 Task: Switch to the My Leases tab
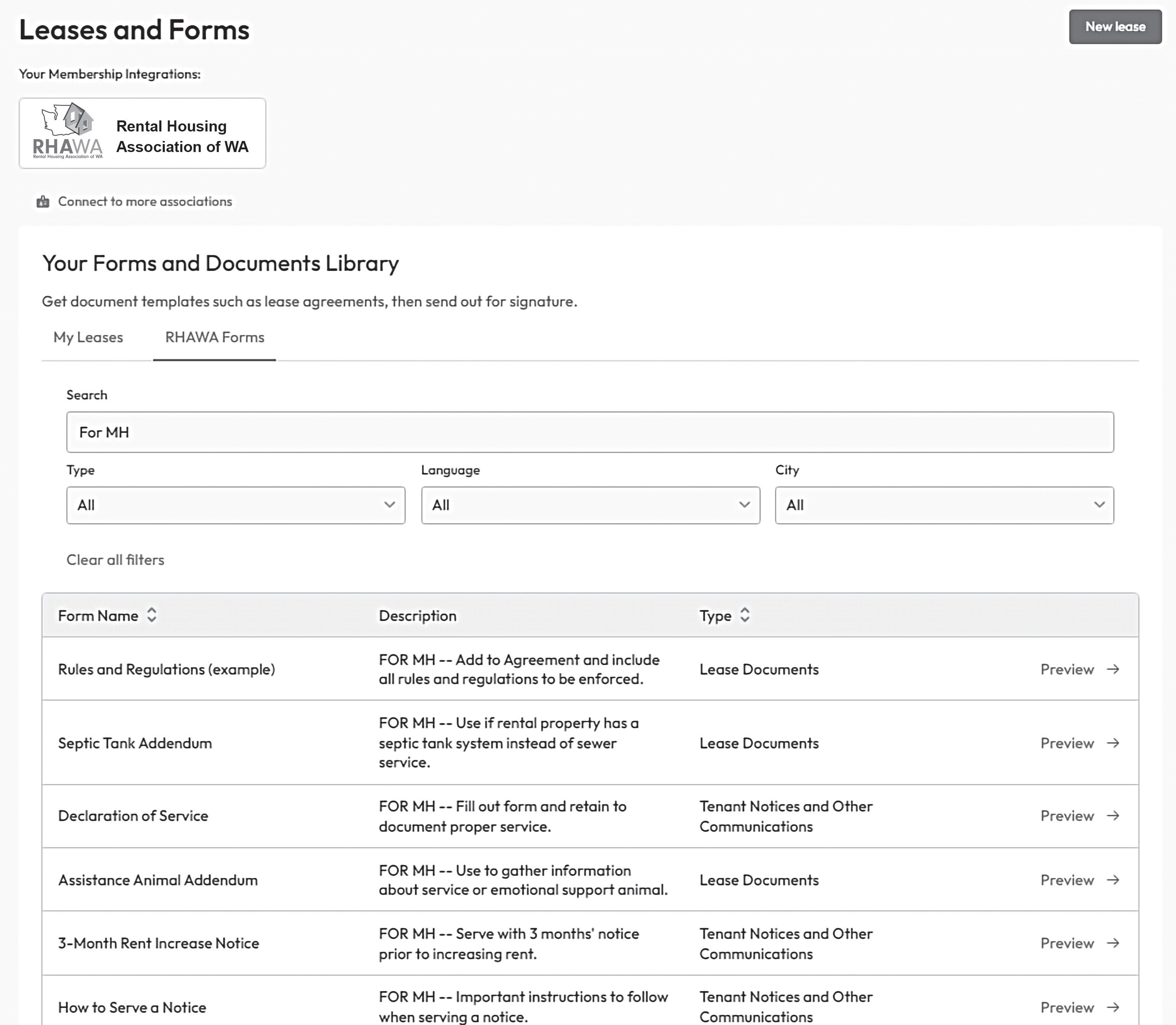pos(88,338)
